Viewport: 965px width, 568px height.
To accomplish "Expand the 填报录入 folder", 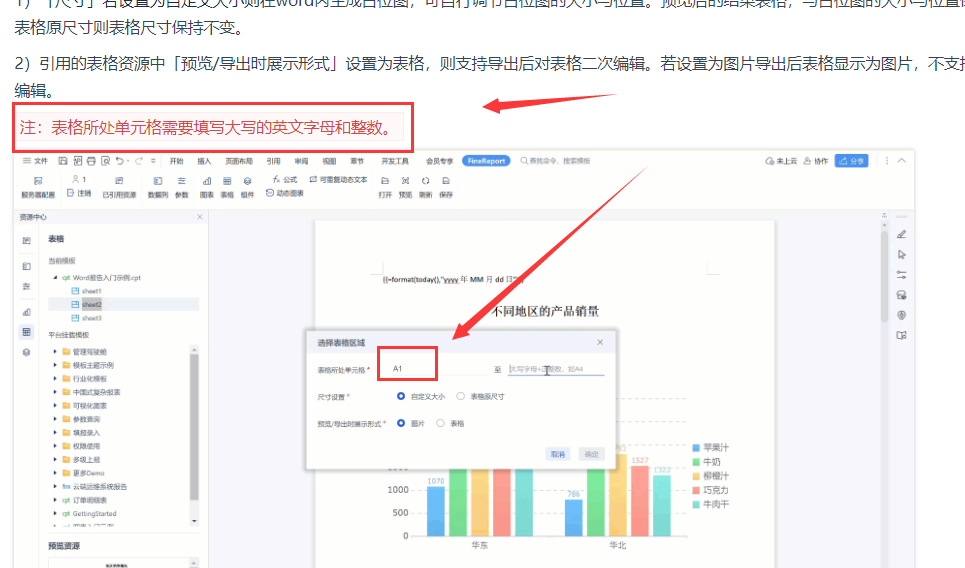I will pyautogui.click(x=55, y=433).
